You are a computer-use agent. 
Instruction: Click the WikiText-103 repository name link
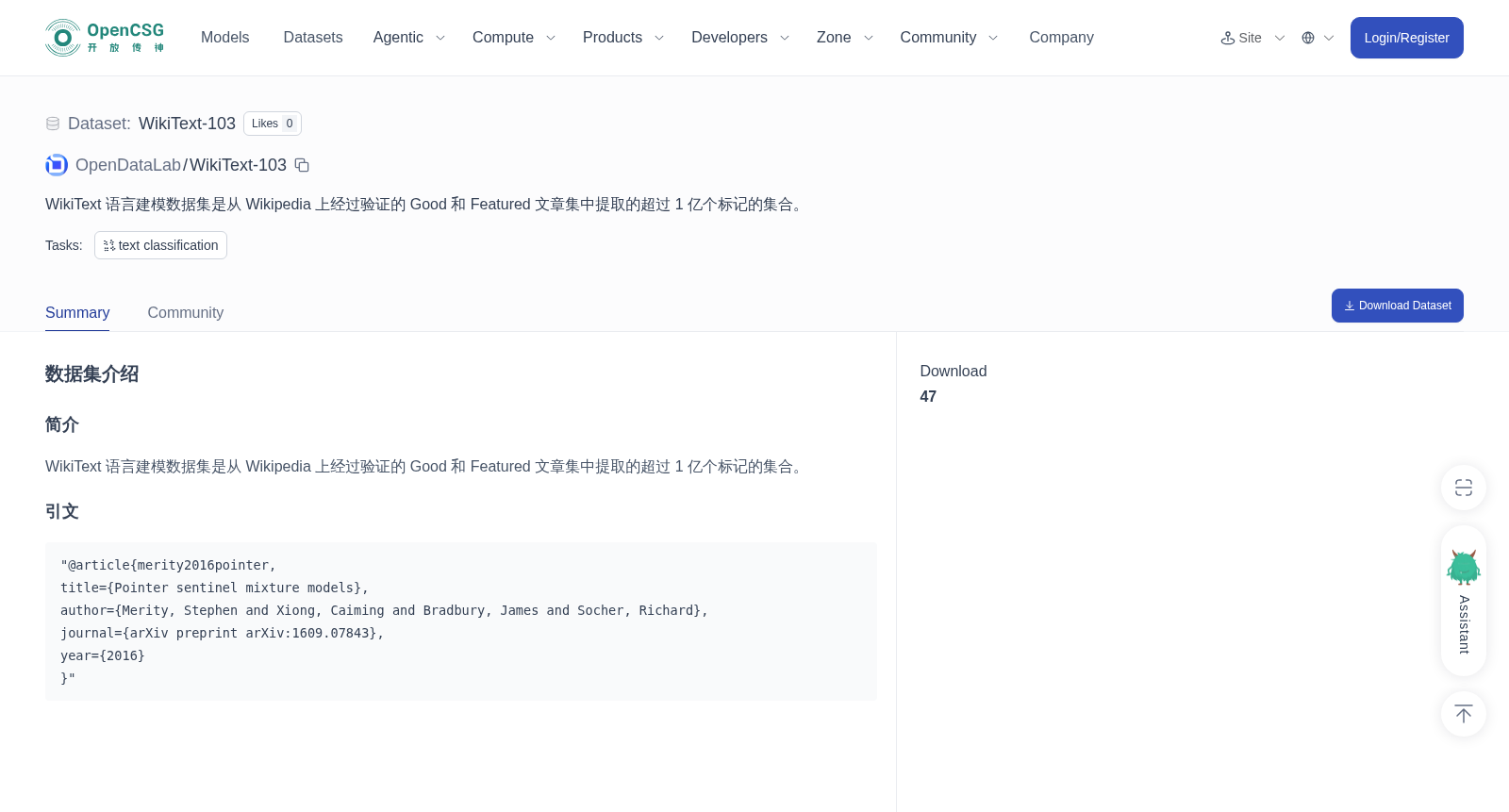point(238,165)
